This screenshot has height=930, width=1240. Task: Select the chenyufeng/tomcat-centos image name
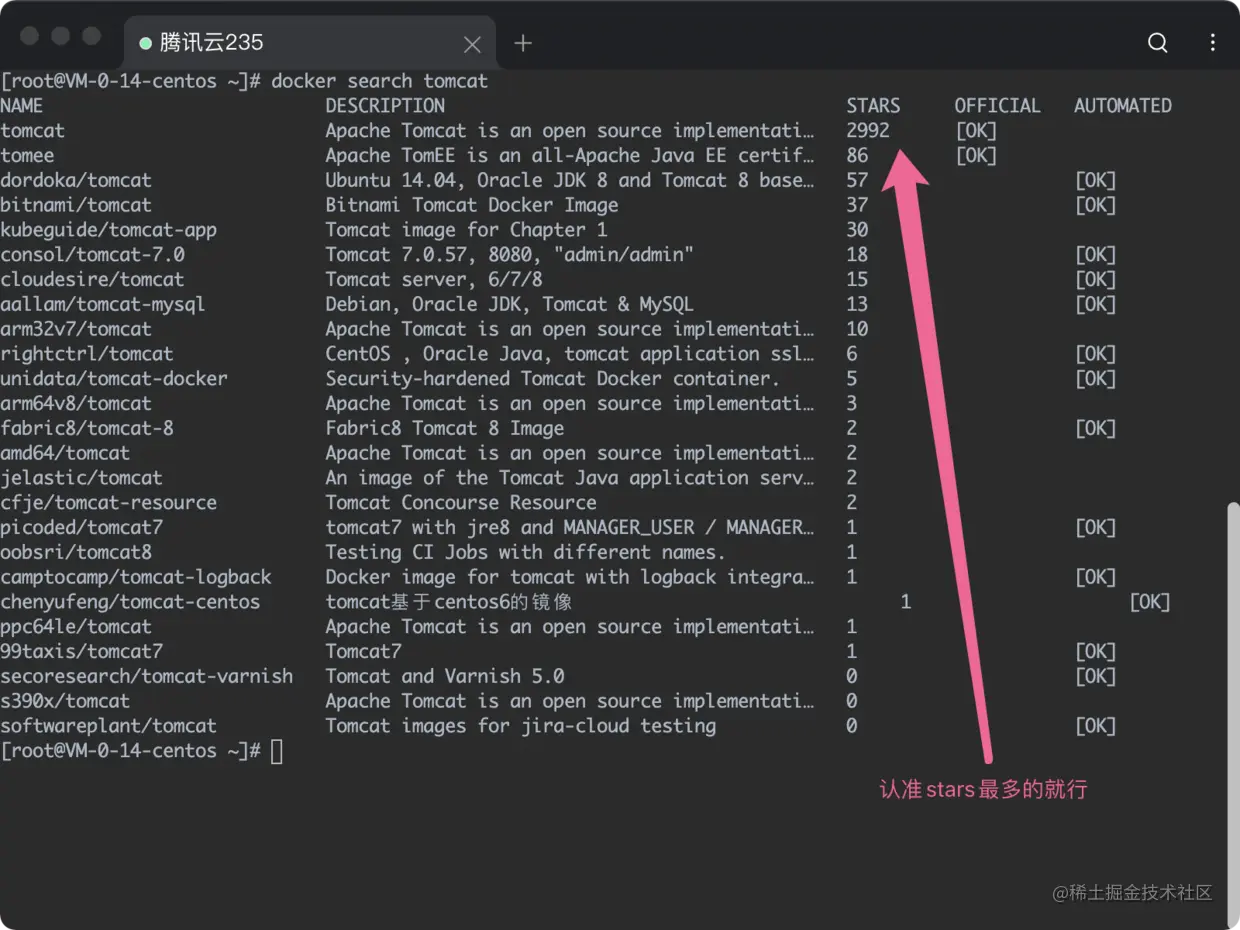[x=130, y=602]
